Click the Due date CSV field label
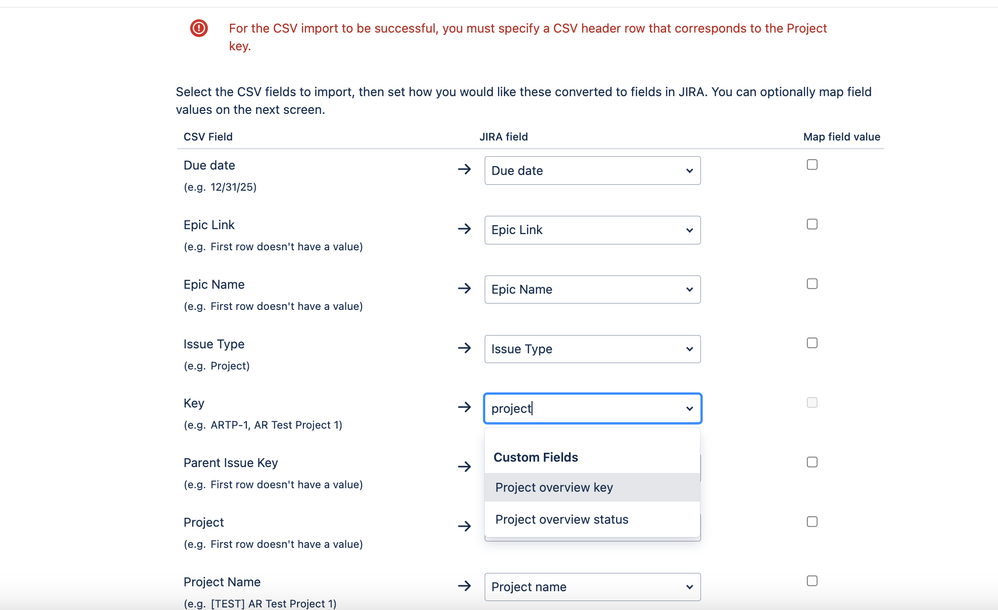998x610 pixels. [x=209, y=166]
